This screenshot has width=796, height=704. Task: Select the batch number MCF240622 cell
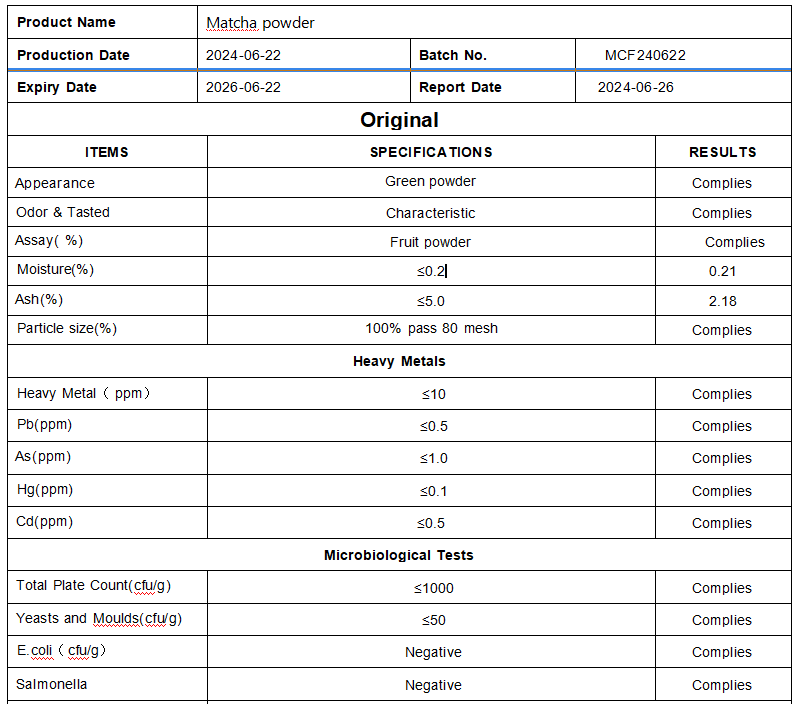645,55
